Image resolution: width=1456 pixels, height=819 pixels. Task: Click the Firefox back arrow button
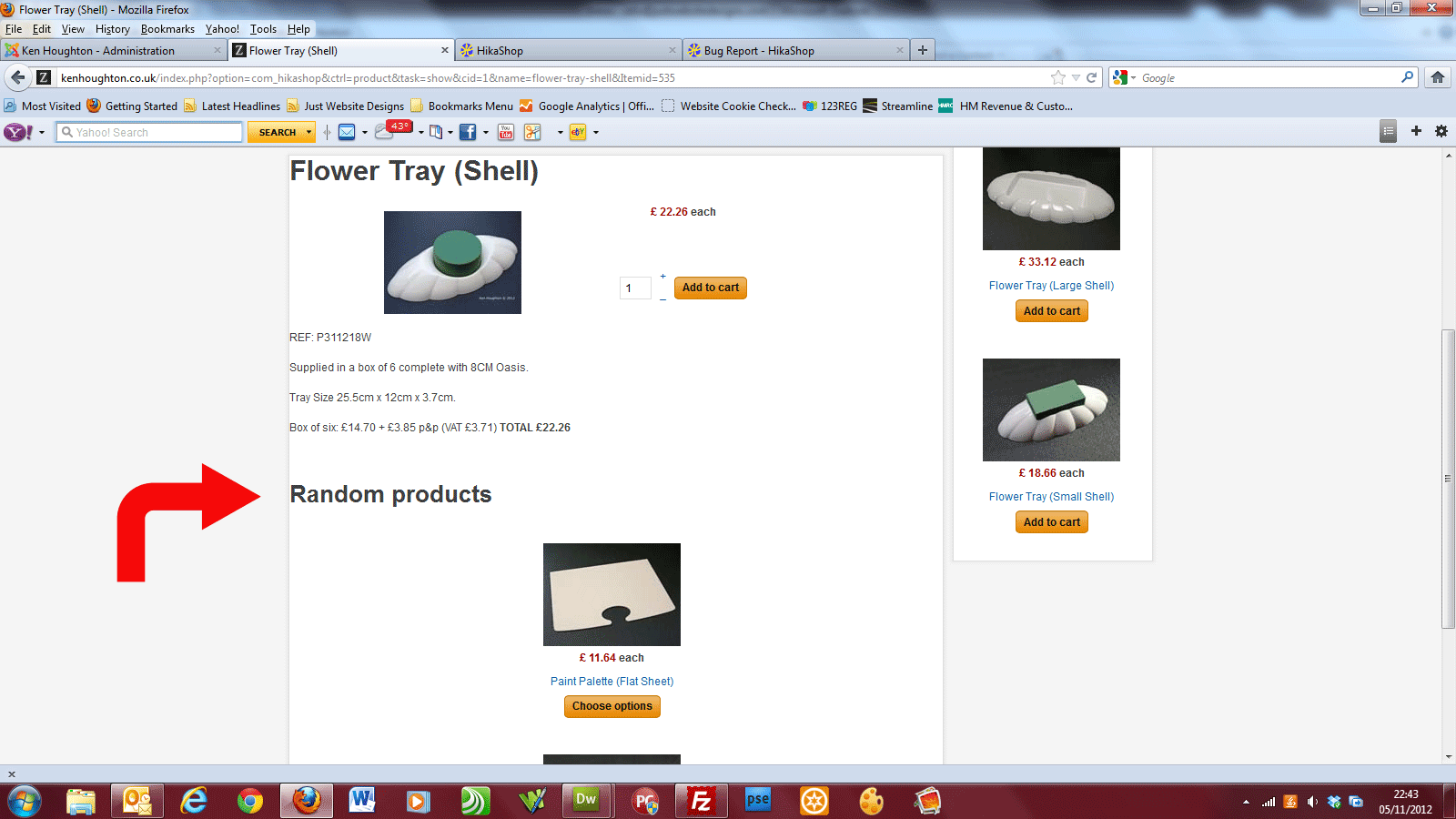(x=17, y=77)
